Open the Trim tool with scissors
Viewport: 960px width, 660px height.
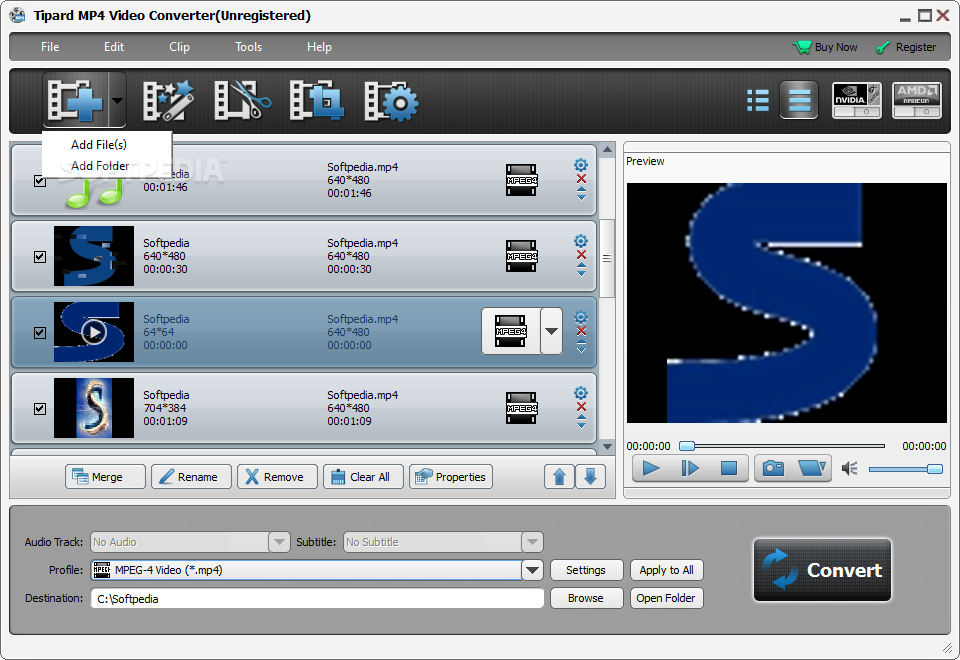[242, 100]
